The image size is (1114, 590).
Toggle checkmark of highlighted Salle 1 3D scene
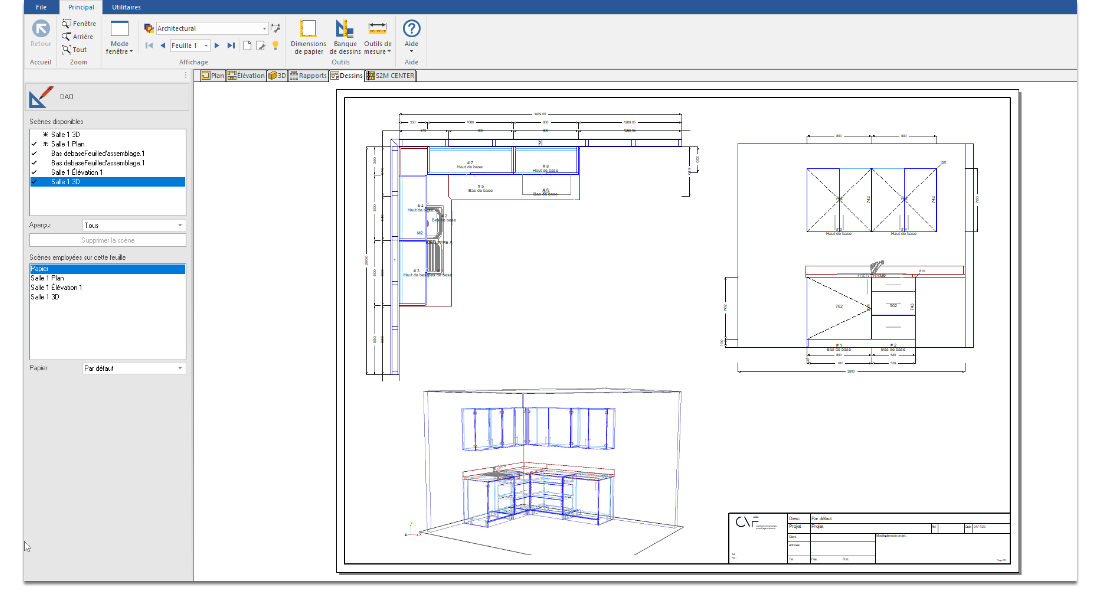coord(34,182)
